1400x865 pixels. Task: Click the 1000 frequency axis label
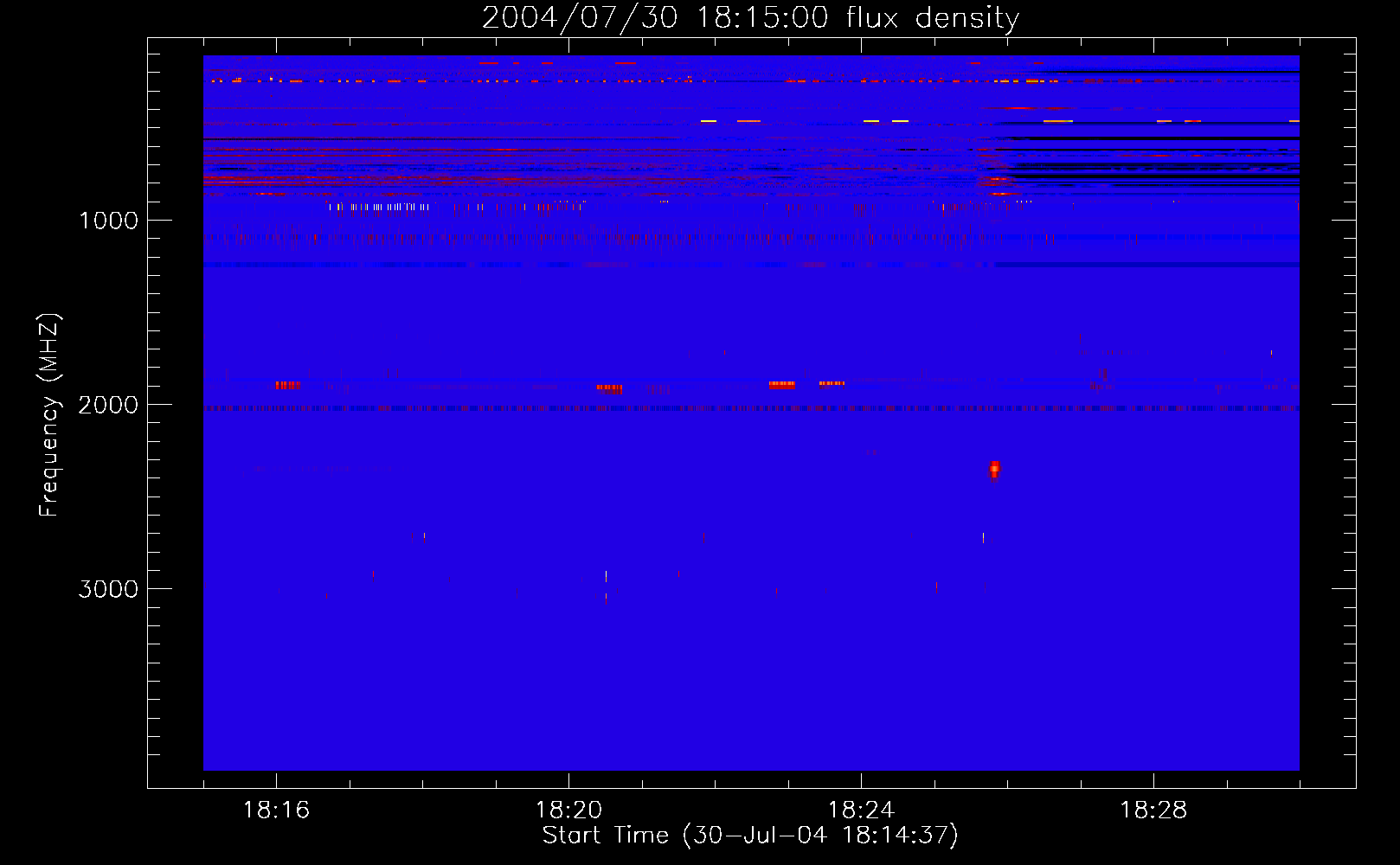point(108,221)
